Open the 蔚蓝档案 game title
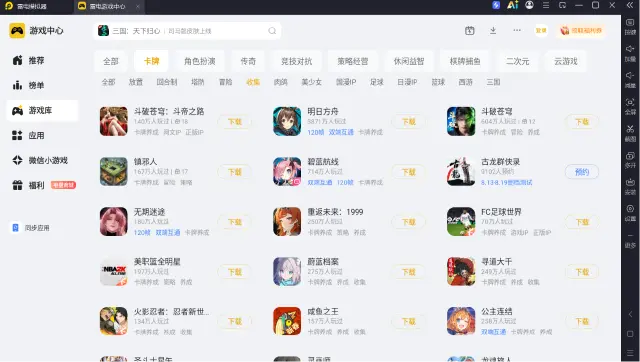This screenshot has width=640, height=362. click(x=323, y=262)
